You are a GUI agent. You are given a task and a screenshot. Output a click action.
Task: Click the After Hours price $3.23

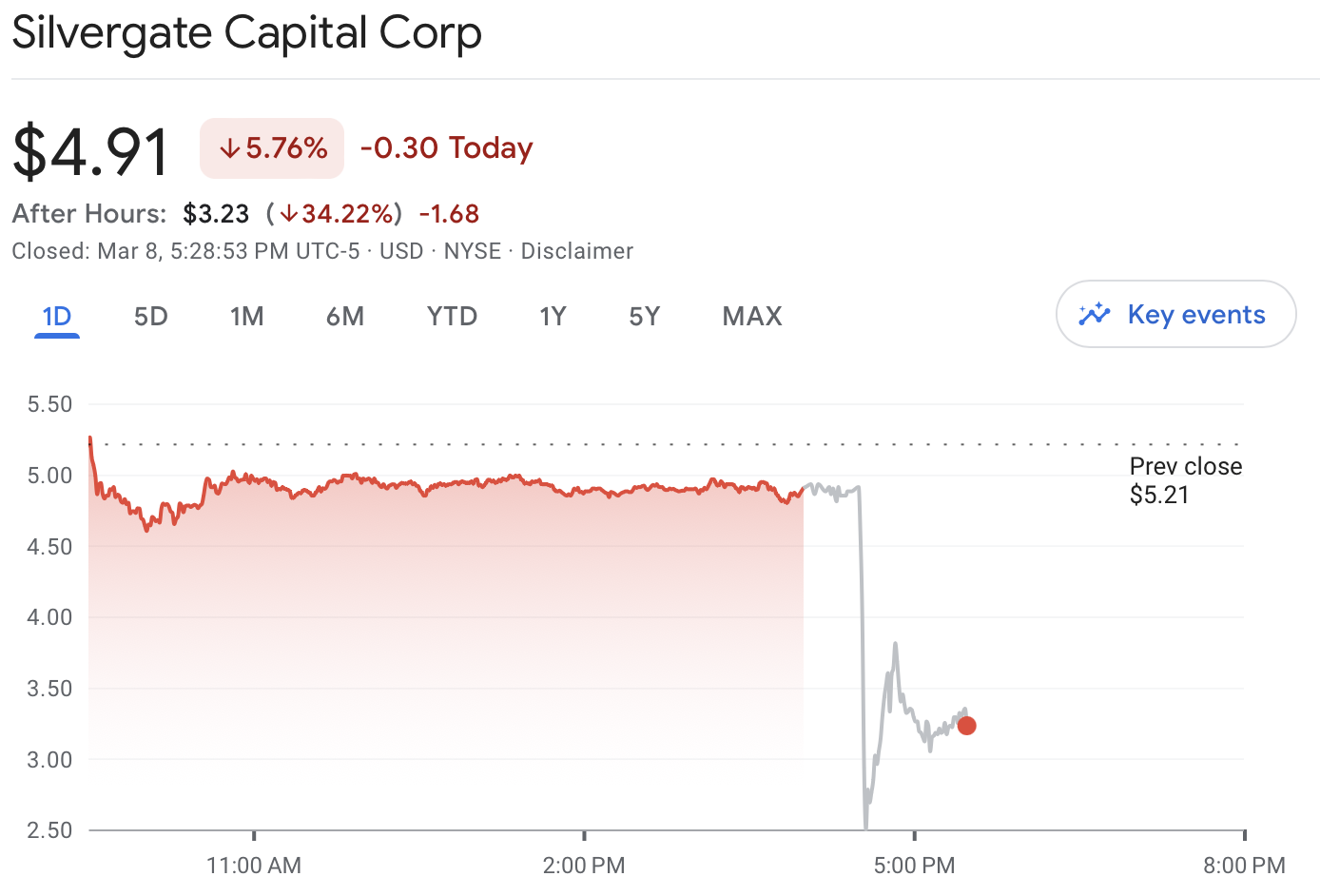click(x=216, y=213)
